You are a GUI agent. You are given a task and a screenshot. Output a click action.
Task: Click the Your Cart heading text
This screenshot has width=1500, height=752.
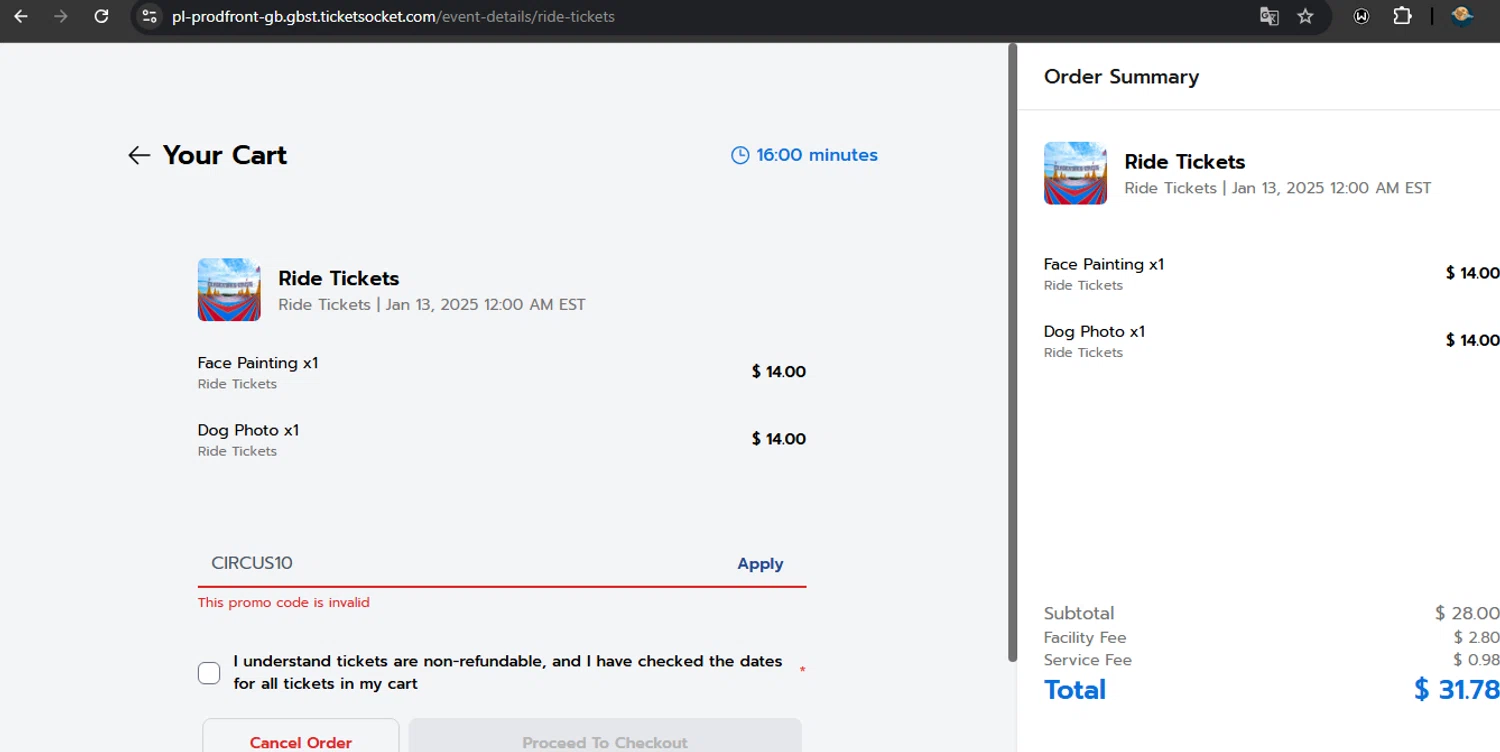click(225, 155)
